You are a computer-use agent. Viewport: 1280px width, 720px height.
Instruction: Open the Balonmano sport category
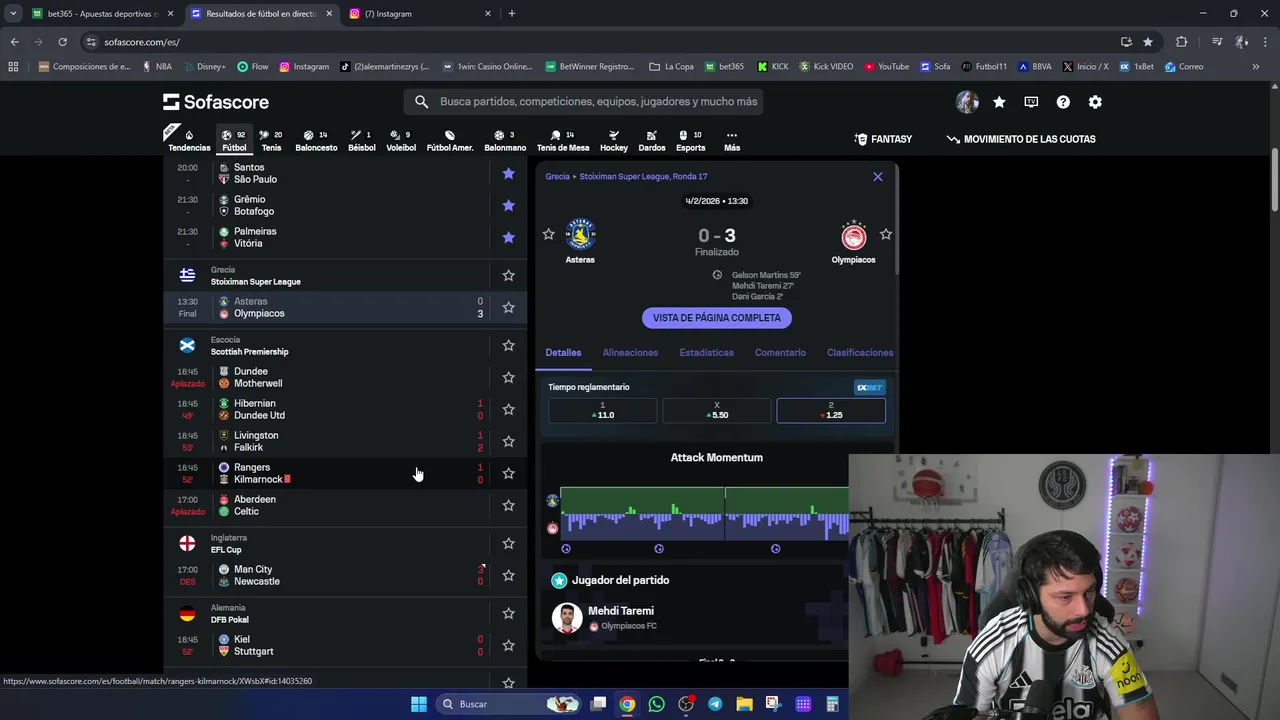click(x=505, y=140)
